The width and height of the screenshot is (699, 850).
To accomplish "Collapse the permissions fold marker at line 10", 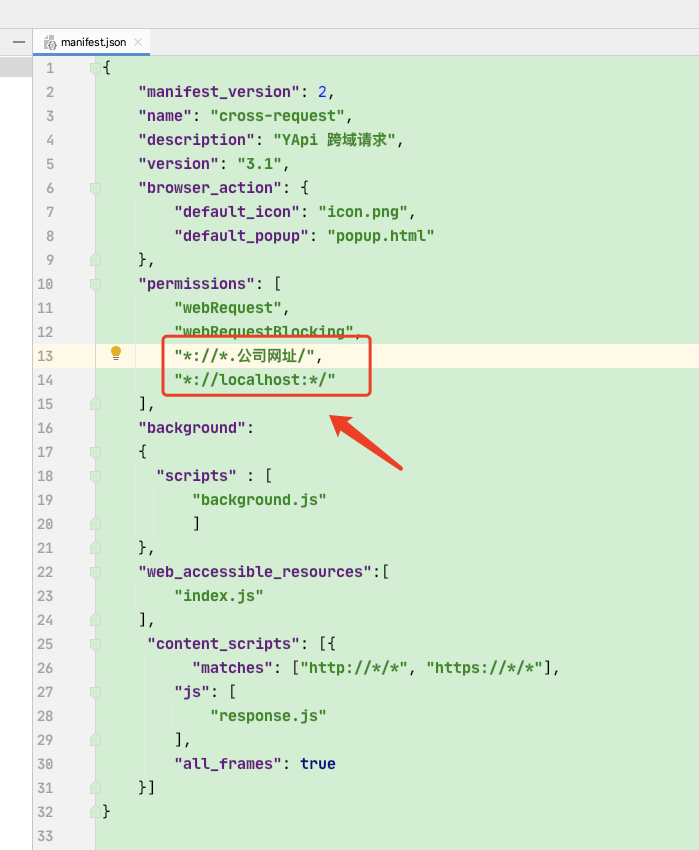I will pyautogui.click(x=95, y=284).
